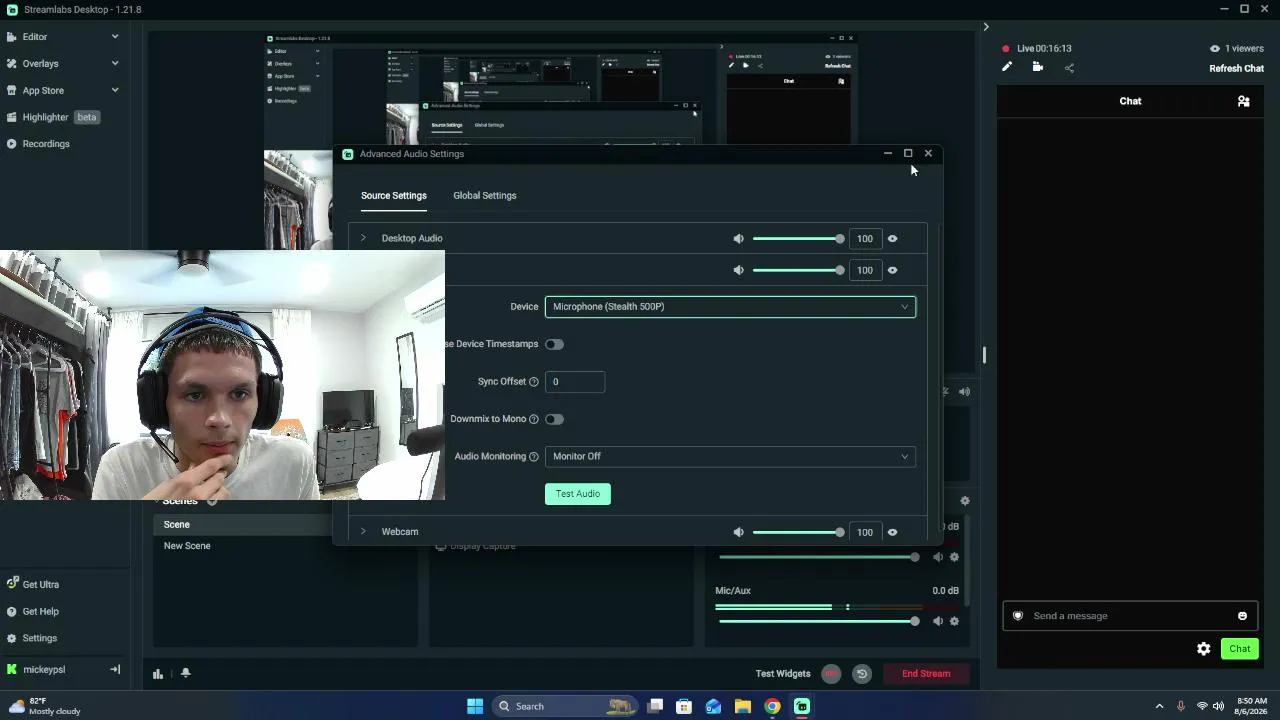Expand the Webcam source row chevron
1280x720 pixels.
[x=363, y=531]
